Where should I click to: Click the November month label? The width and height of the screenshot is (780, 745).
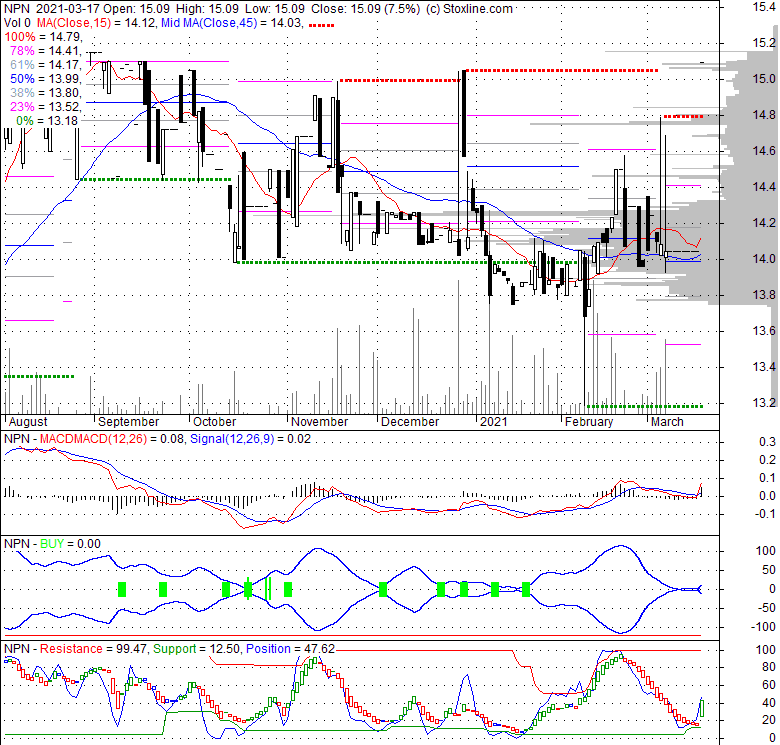[319, 422]
